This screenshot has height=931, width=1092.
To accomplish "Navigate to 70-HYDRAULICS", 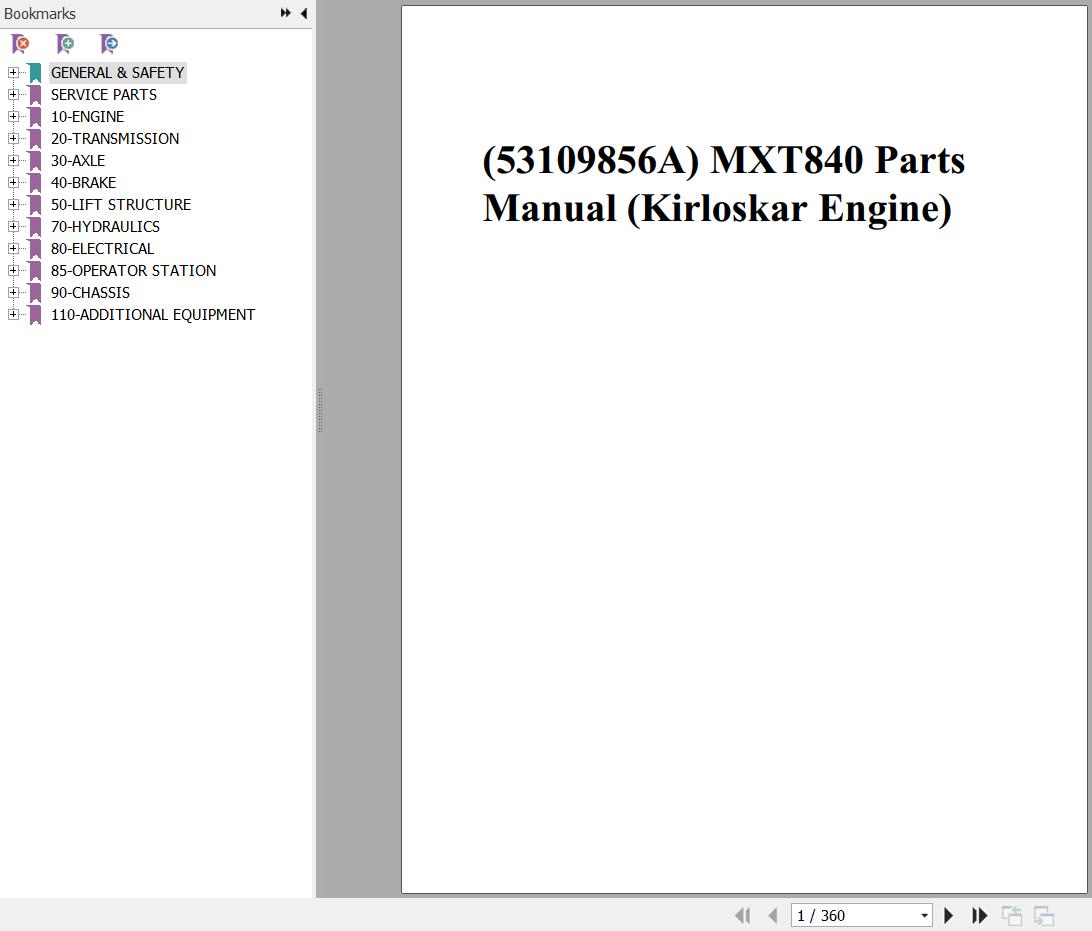I will (x=105, y=226).
